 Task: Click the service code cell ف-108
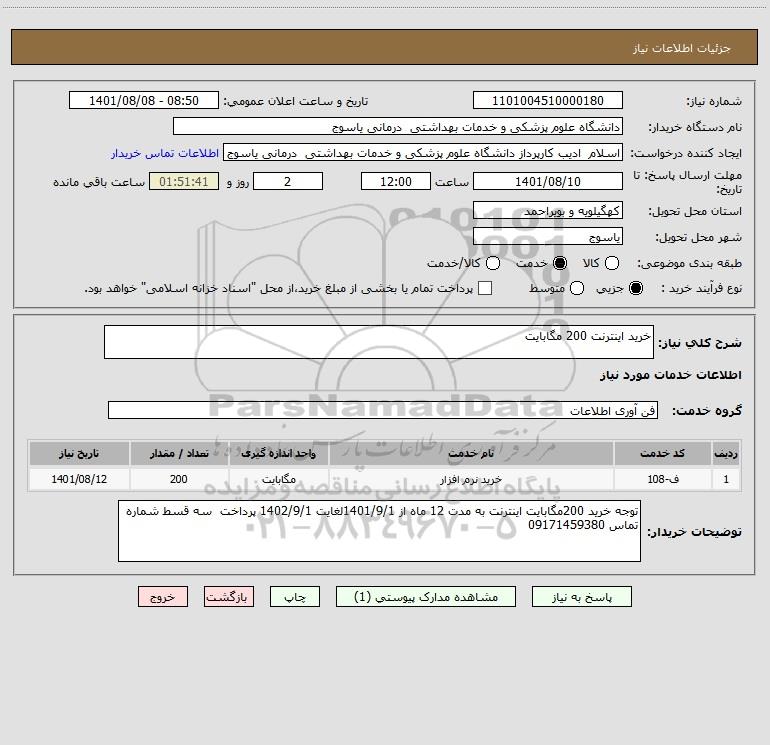click(x=662, y=479)
